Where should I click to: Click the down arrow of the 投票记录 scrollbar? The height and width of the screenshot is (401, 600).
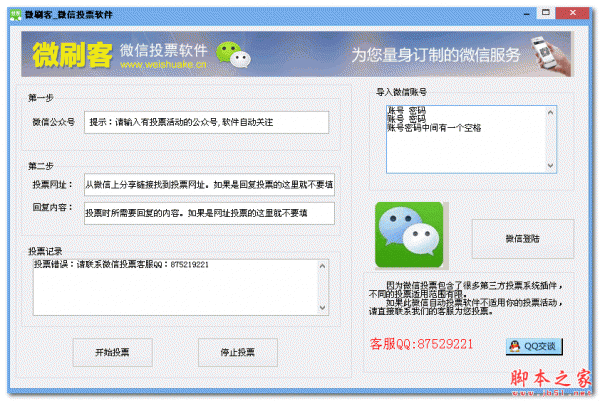[323, 308]
